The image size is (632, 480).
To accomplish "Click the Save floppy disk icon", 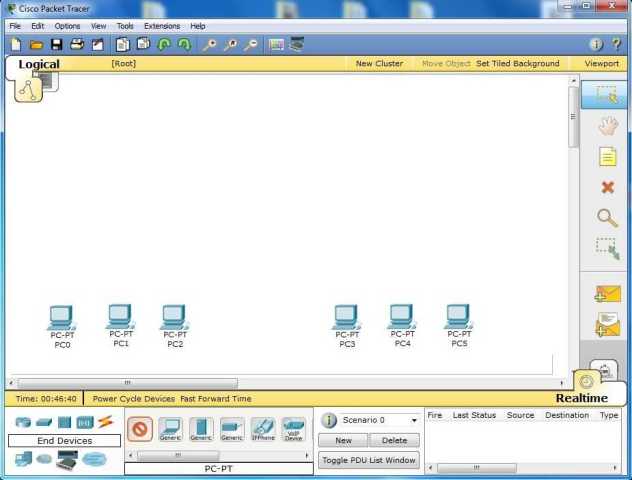I will [56, 45].
